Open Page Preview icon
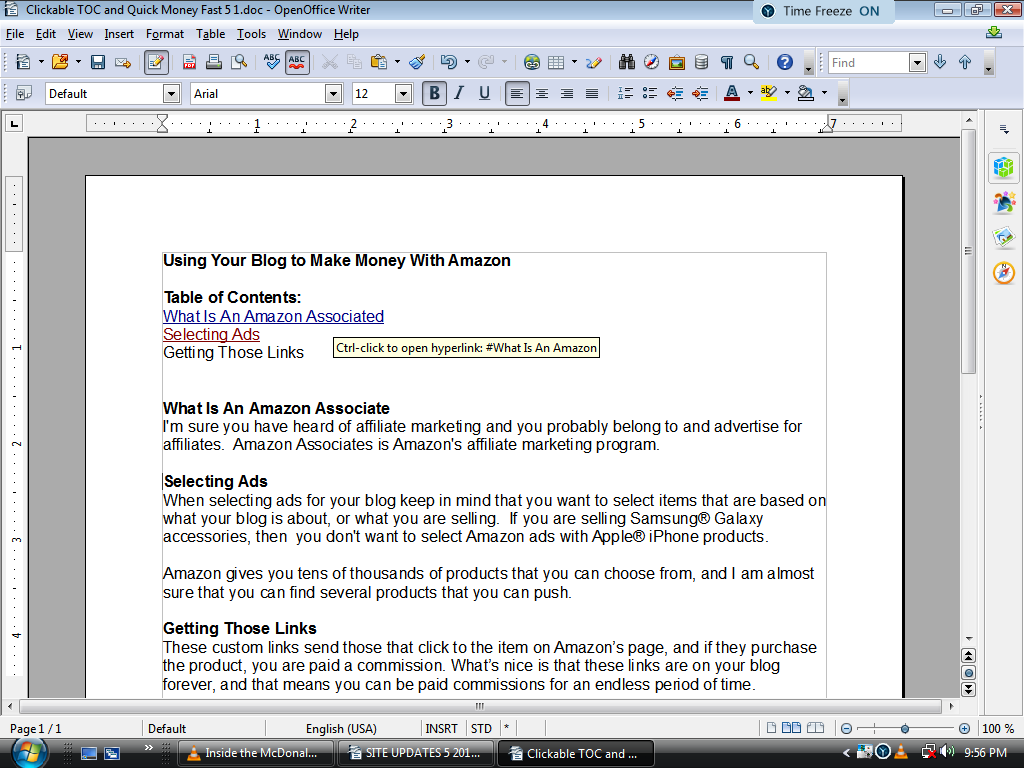1024x768 pixels. [x=239, y=62]
